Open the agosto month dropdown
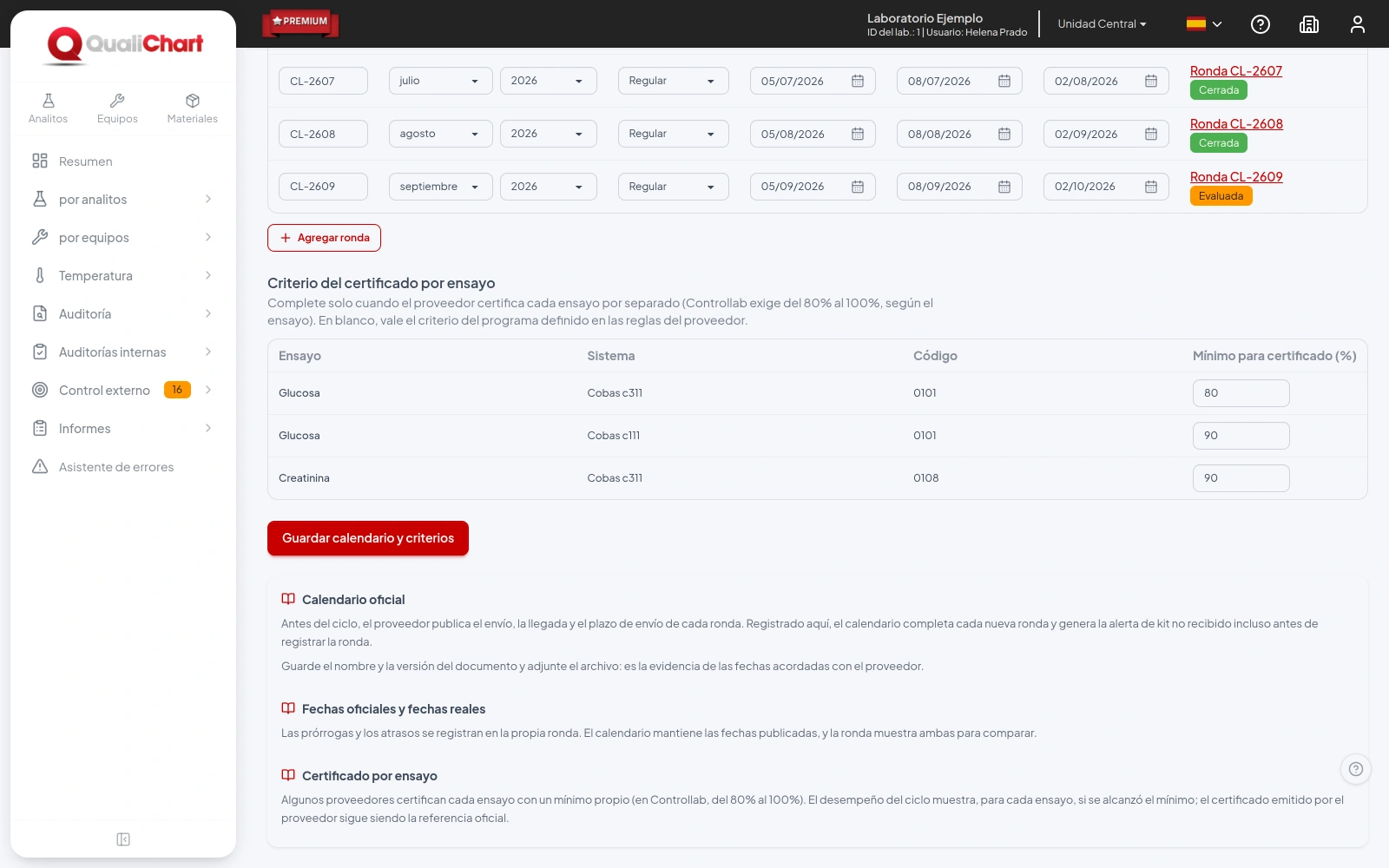Screen dimensions: 1389x868 point(441,134)
